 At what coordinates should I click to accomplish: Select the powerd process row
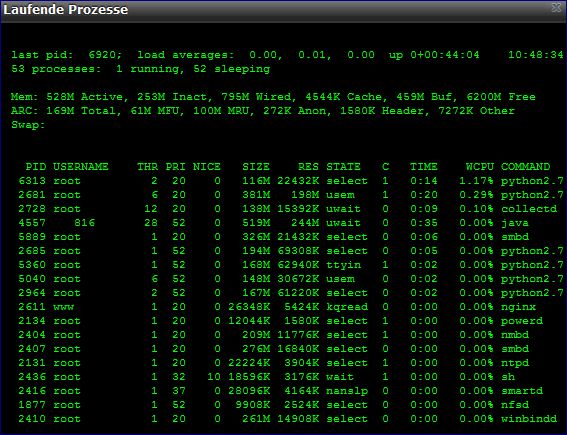[288, 321]
